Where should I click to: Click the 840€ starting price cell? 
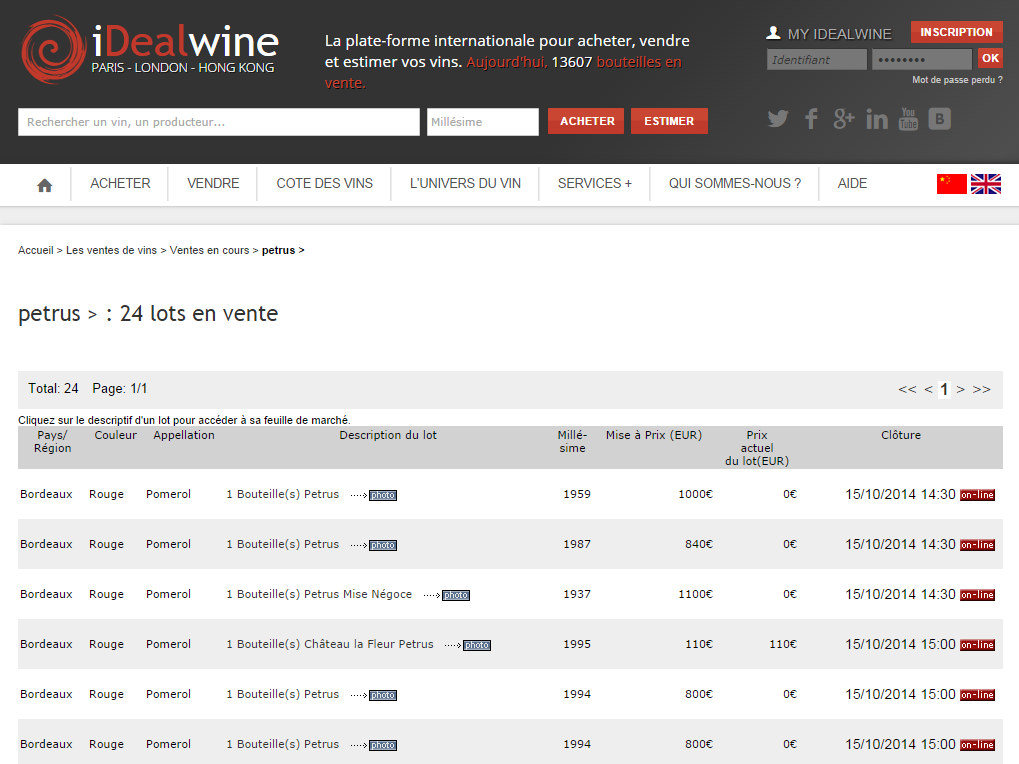(x=699, y=544)
